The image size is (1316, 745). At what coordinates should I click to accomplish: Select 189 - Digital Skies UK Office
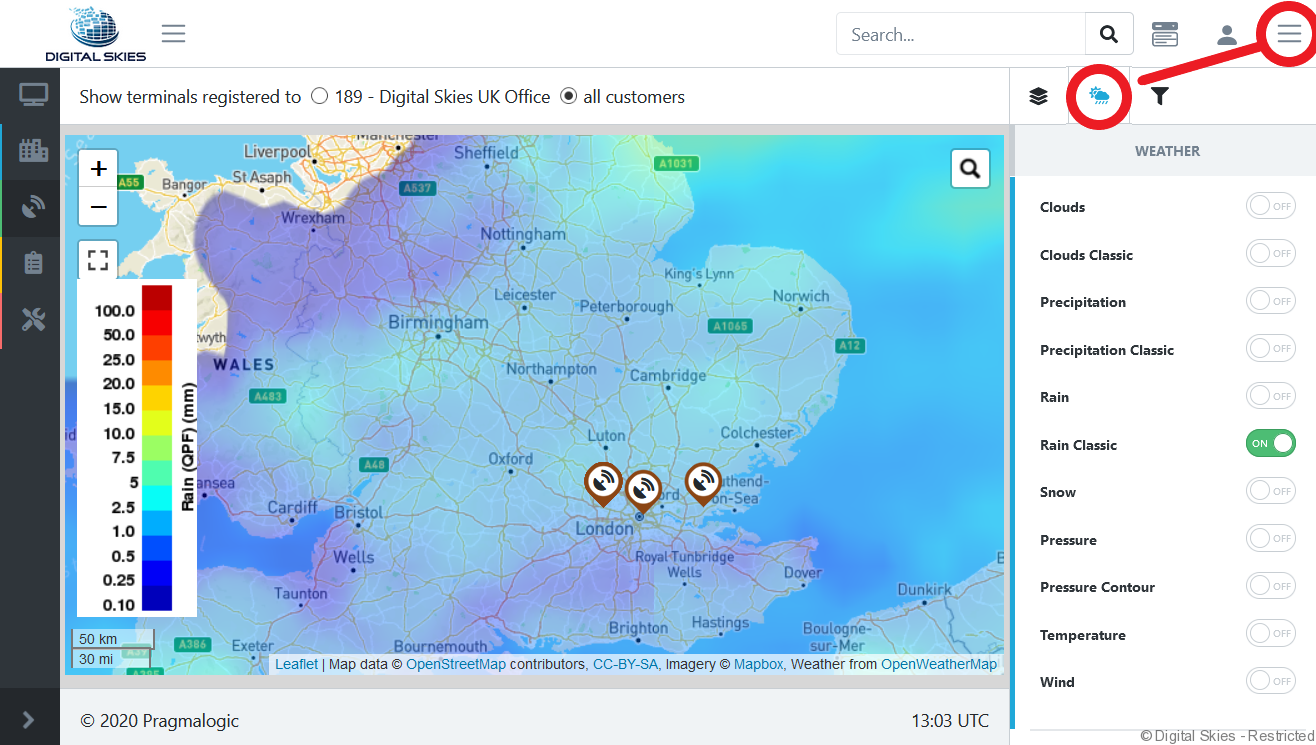pyautogui.click(x=320, y=97)
